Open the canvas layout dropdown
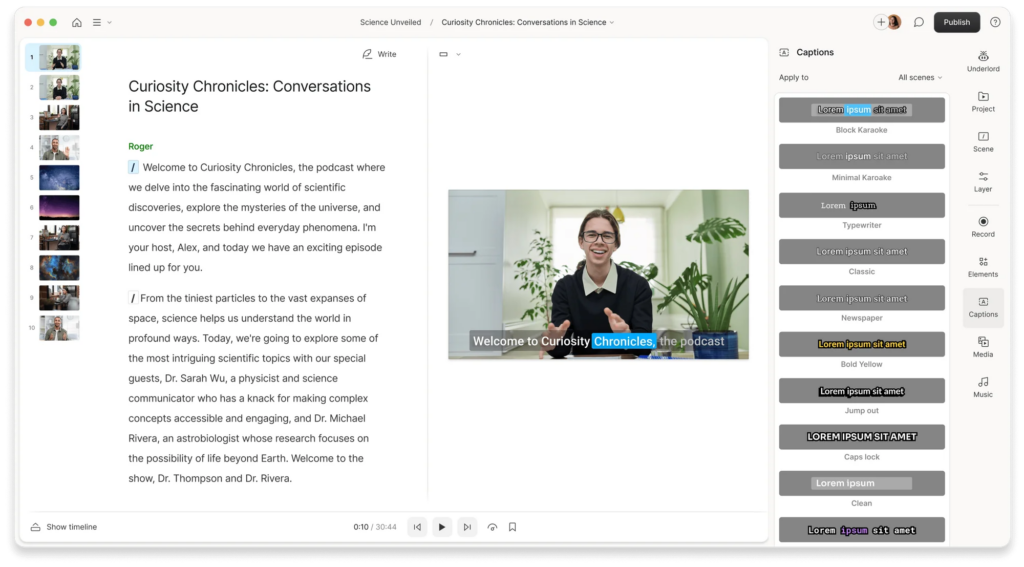 click(450, 54)
